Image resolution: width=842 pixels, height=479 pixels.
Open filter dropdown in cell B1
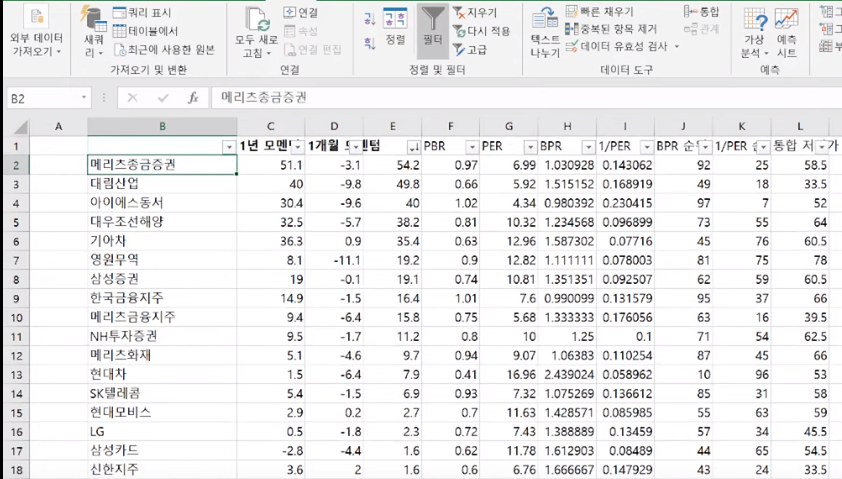pyautogui.click(x=229, y=147)
